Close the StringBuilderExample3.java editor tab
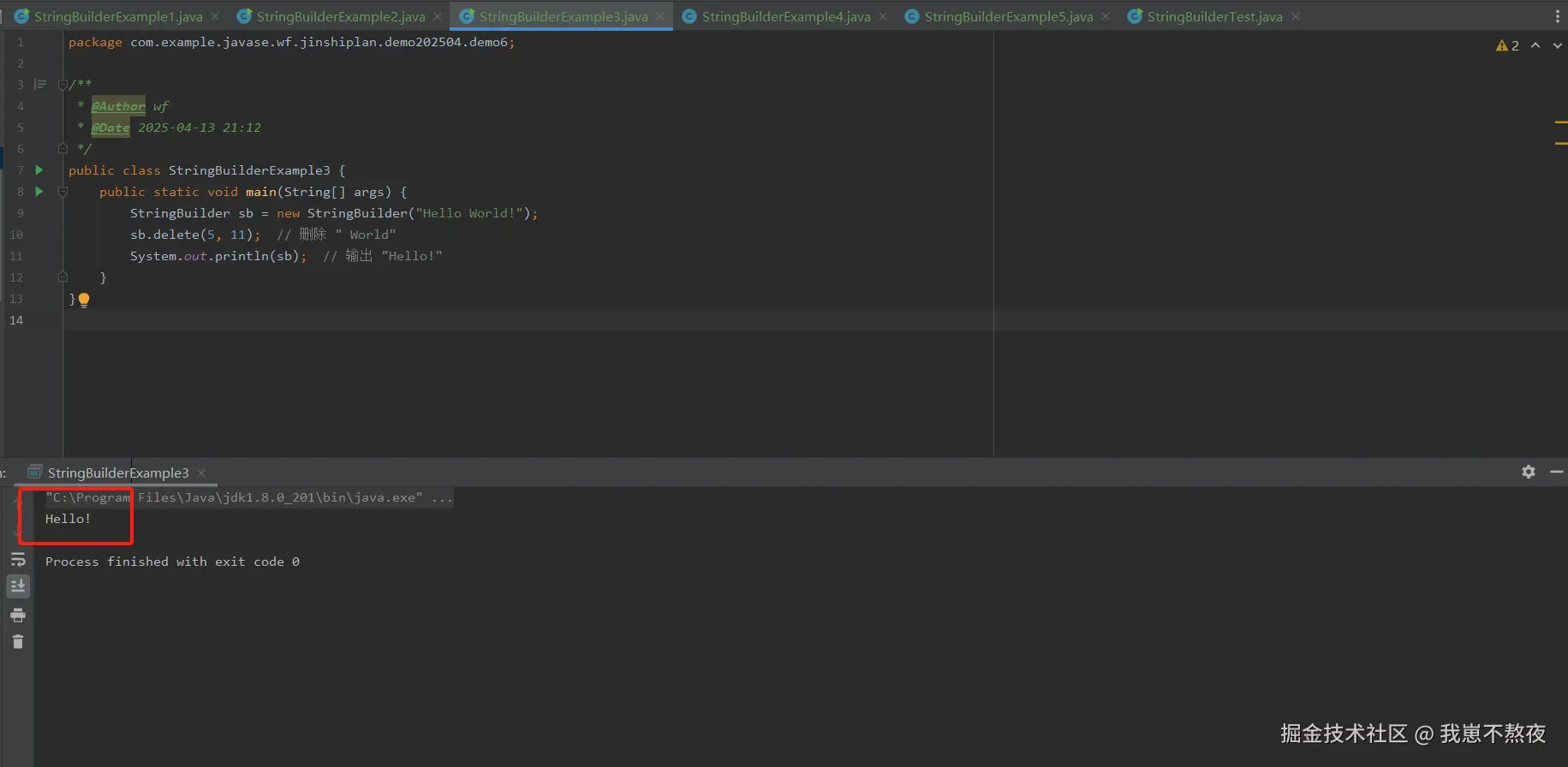Viewport: 1568px width, 767px height. coord(660,16)
